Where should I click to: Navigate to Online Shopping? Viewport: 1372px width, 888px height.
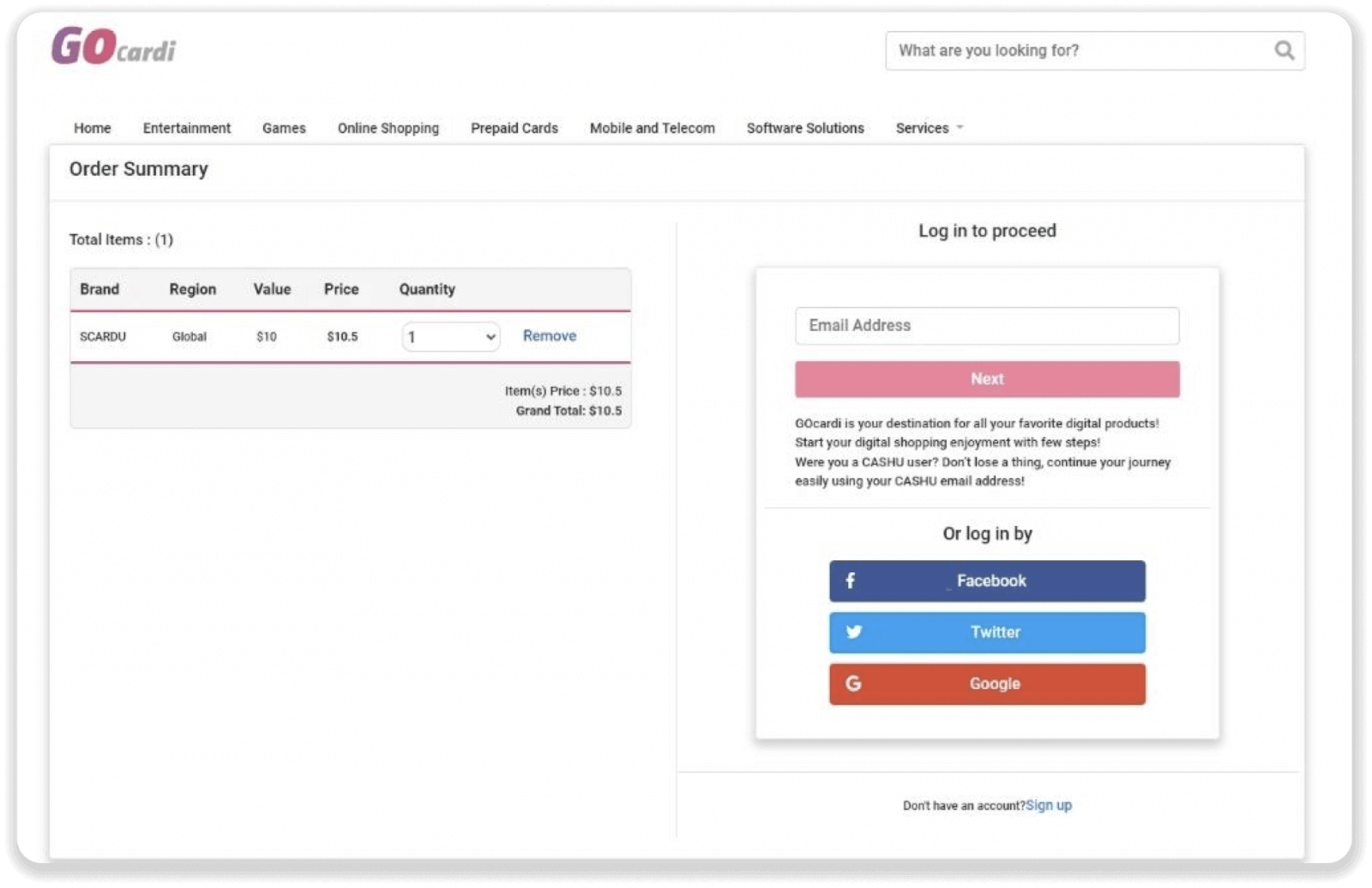point(388,128)
